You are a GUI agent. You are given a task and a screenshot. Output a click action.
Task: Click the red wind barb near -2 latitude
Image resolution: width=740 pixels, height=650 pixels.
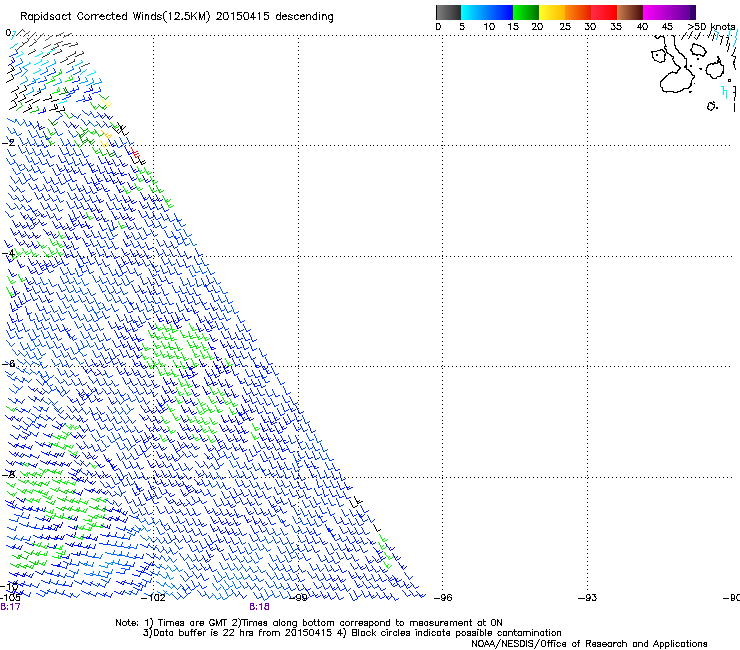135,153
